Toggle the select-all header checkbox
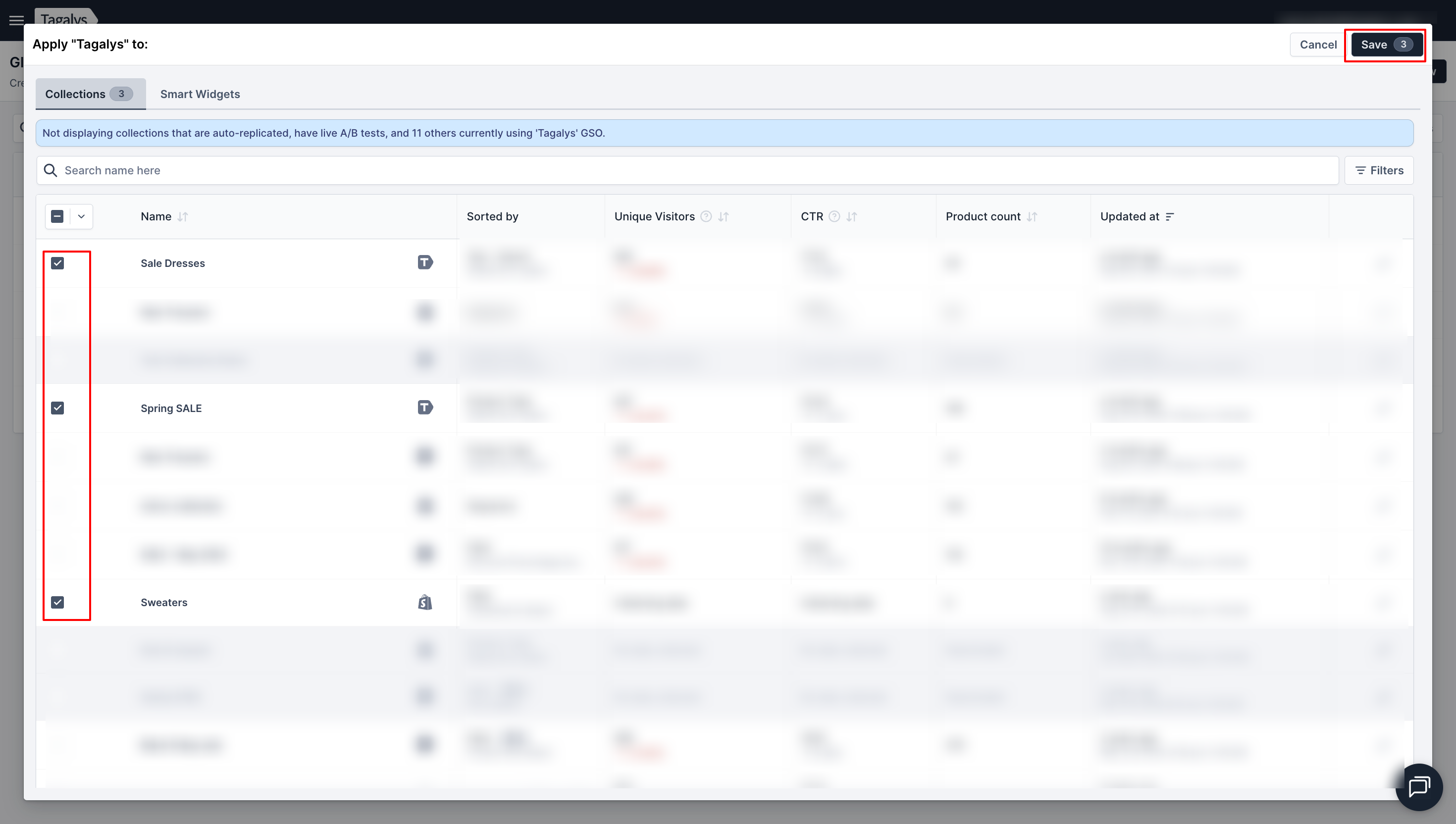 tap(57, 217)
